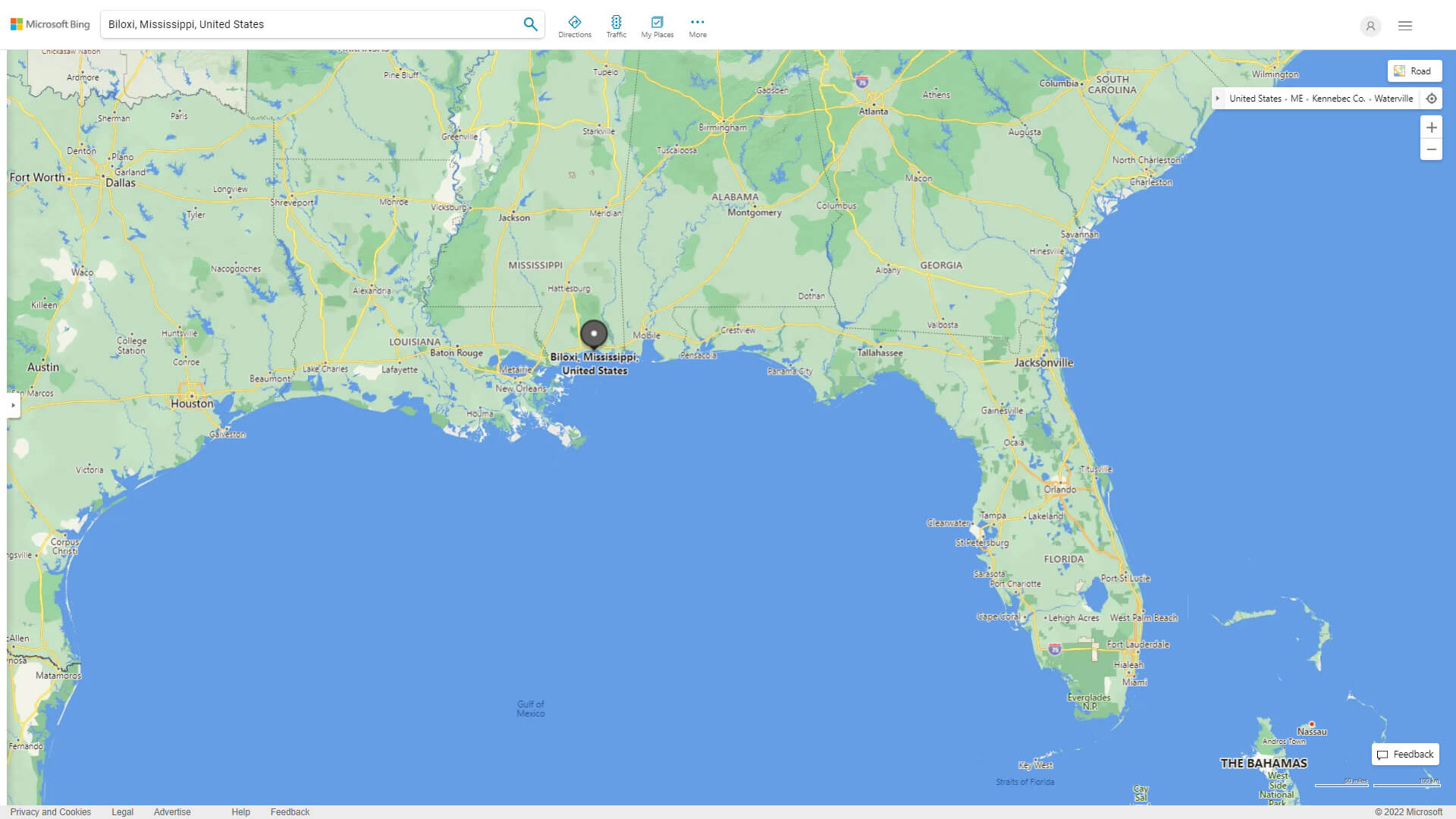This screenshot has height=819, width=1456.
Task: Zoom out using the minus control
Action: click(x=1431, y=149)
